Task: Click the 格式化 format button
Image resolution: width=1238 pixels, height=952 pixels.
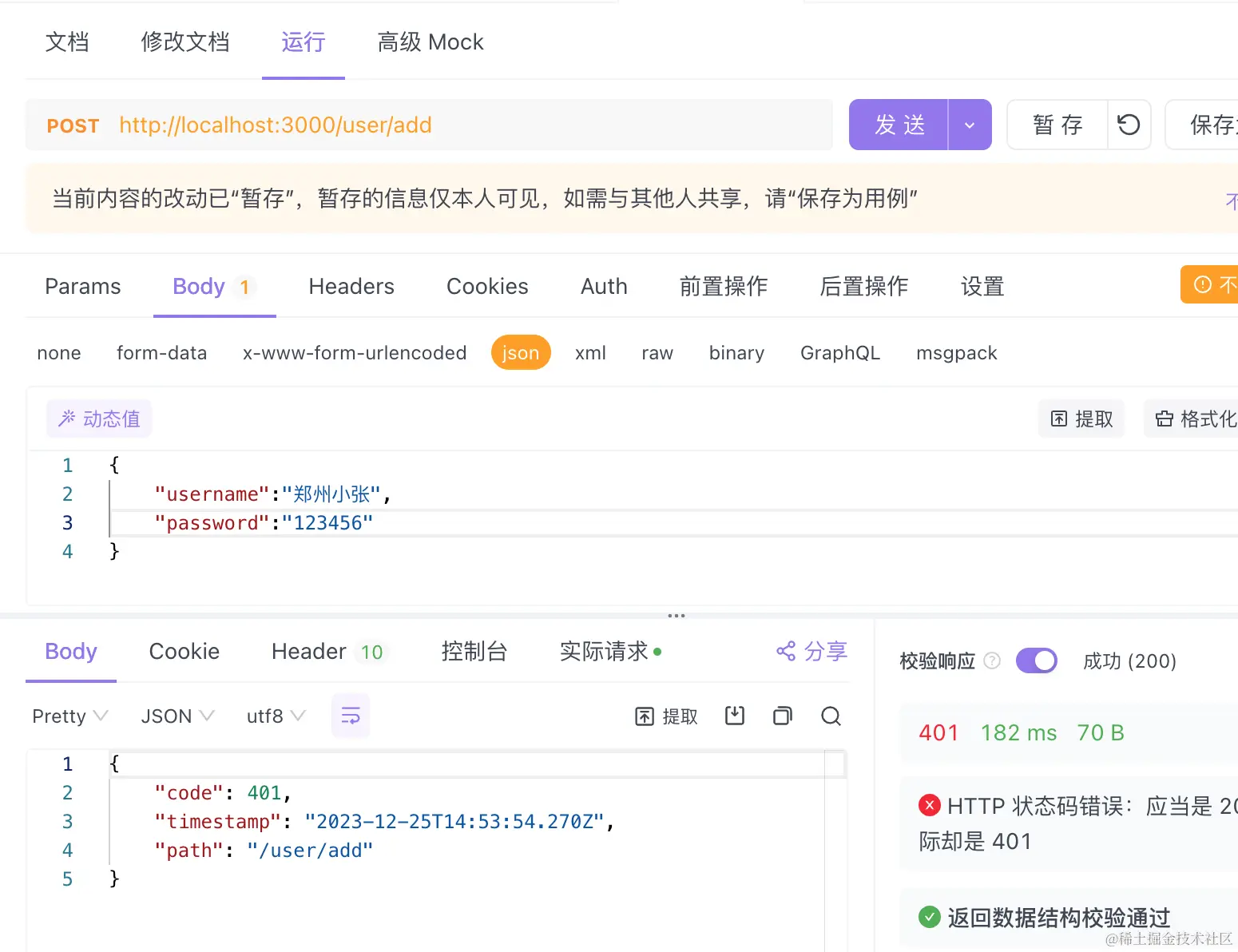Action: click(1192, 419)
